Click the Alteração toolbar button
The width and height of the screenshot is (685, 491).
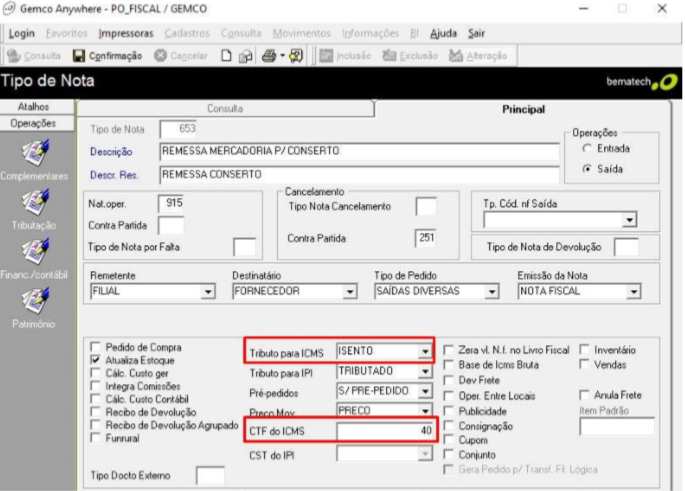[478, 56]
